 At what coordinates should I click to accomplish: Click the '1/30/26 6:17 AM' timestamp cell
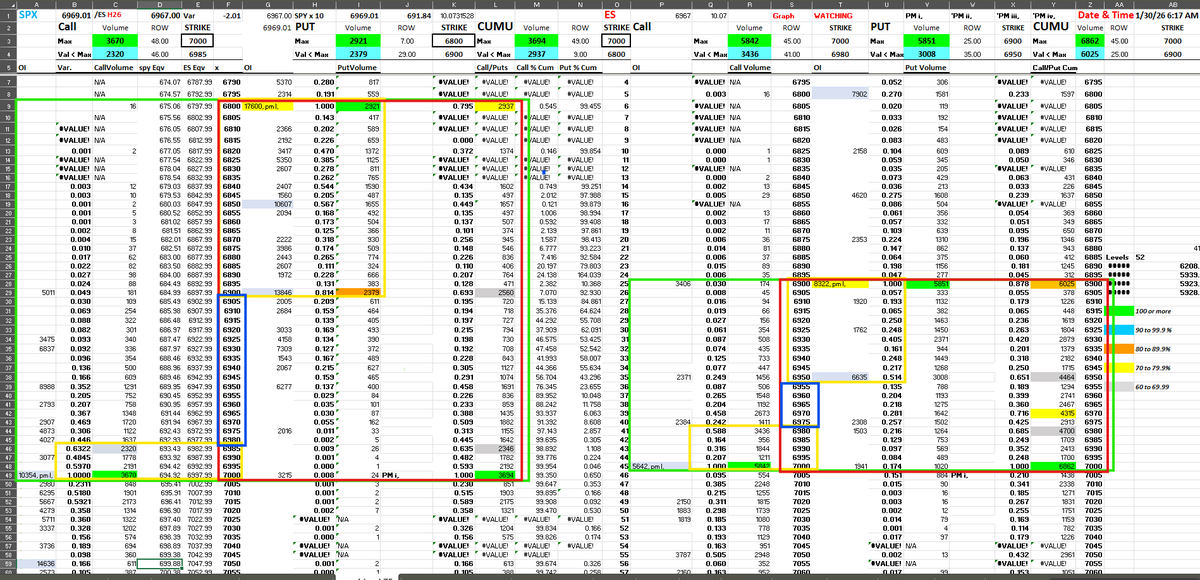[x=1166, y=16]
